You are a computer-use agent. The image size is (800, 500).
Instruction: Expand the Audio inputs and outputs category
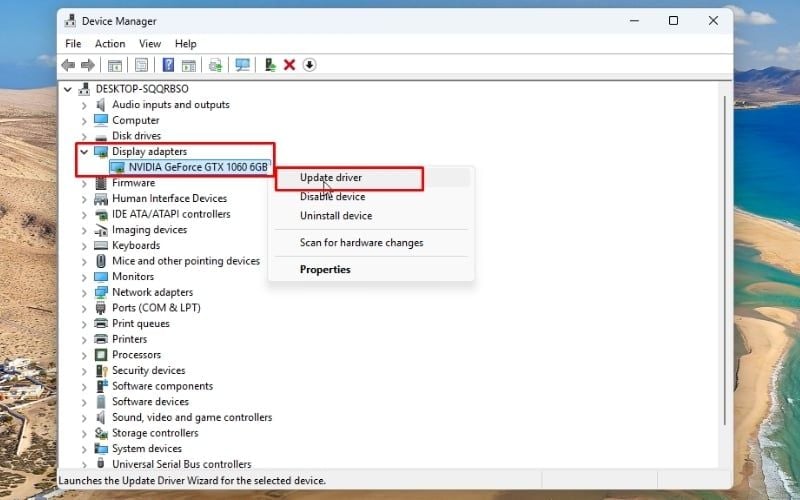(x=84, y=105)
